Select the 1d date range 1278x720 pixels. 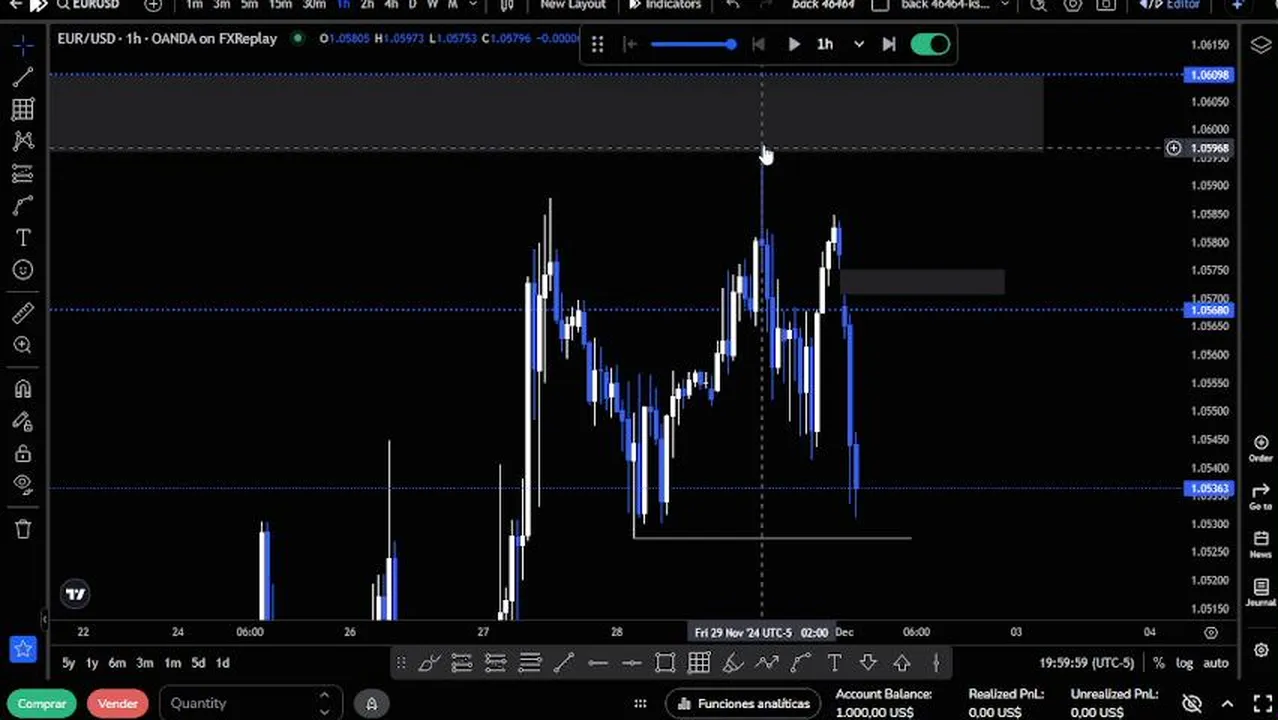click(222, 663)
